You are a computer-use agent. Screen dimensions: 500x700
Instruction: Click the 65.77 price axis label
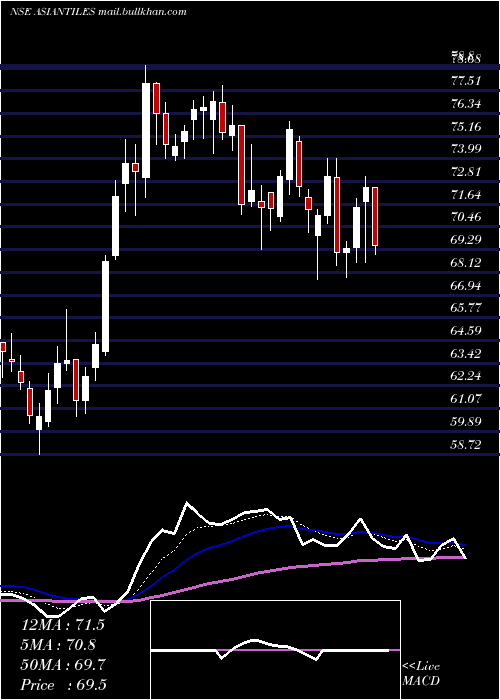[x=466, y=308]
